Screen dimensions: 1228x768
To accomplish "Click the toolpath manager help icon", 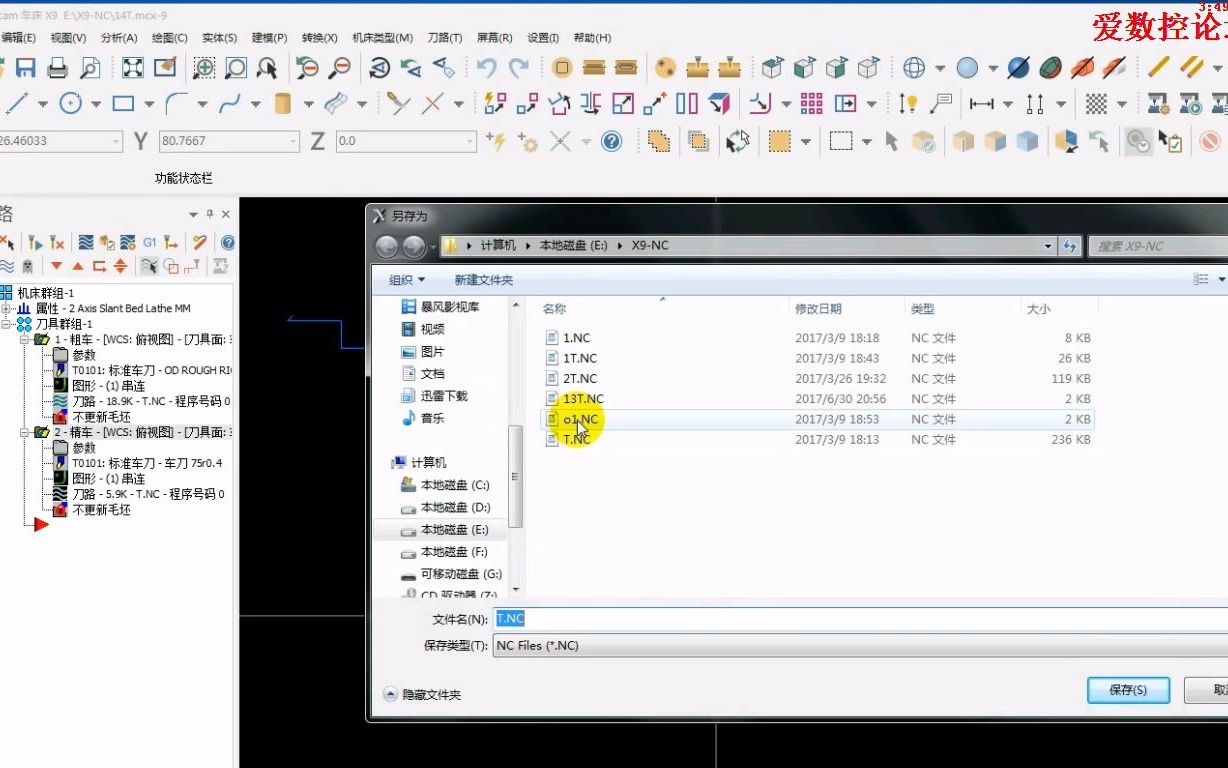I will point(228,242).
